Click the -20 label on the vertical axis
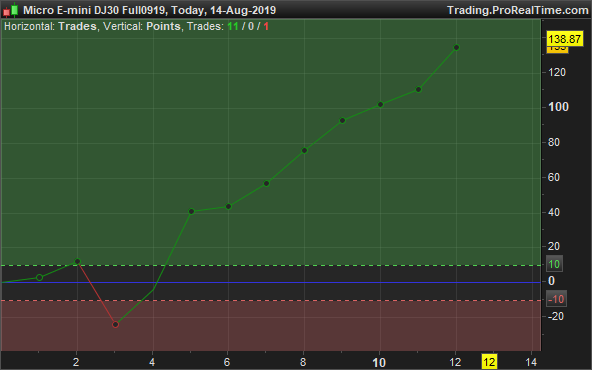Viewport: 592px width, 370px height. point(556,316)
